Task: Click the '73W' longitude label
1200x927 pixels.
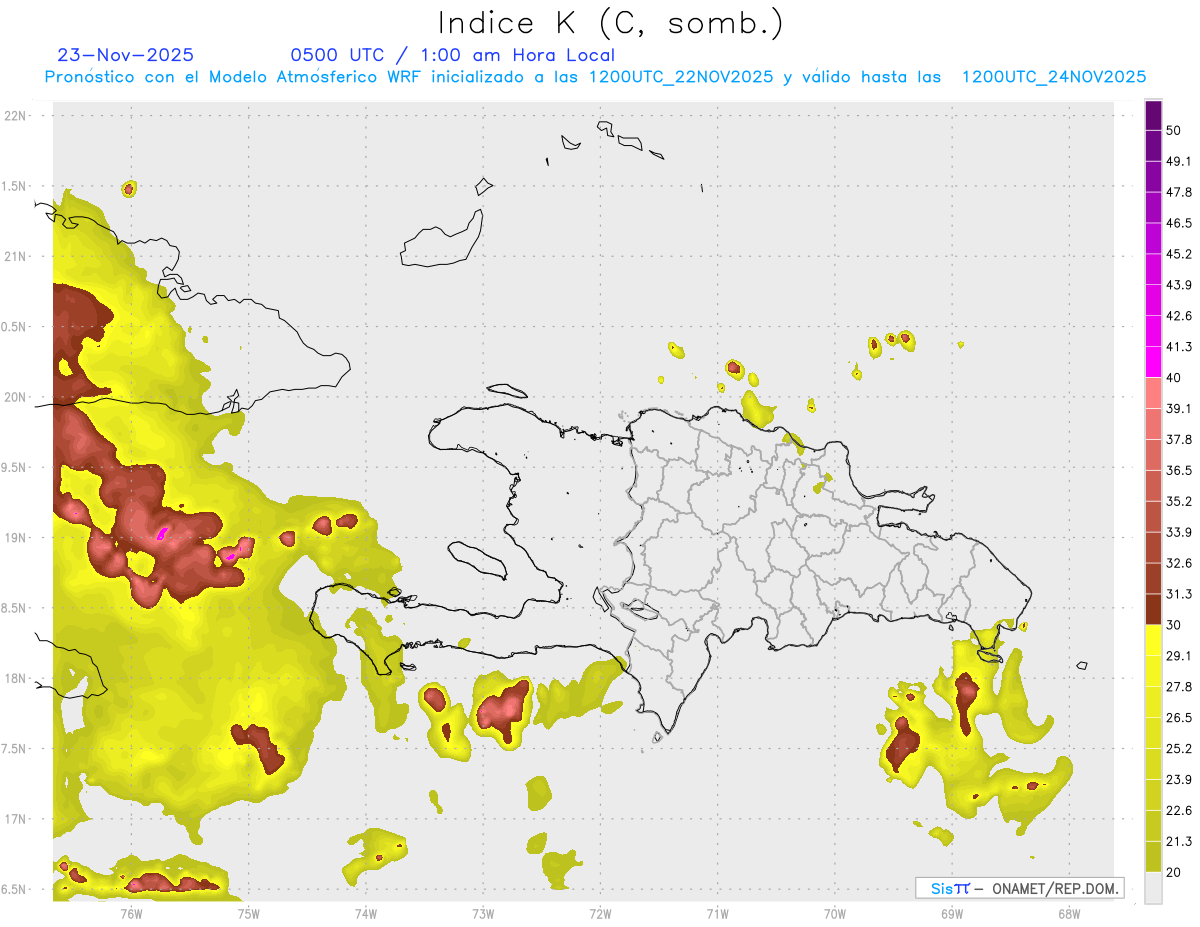Action: point(483,913)
